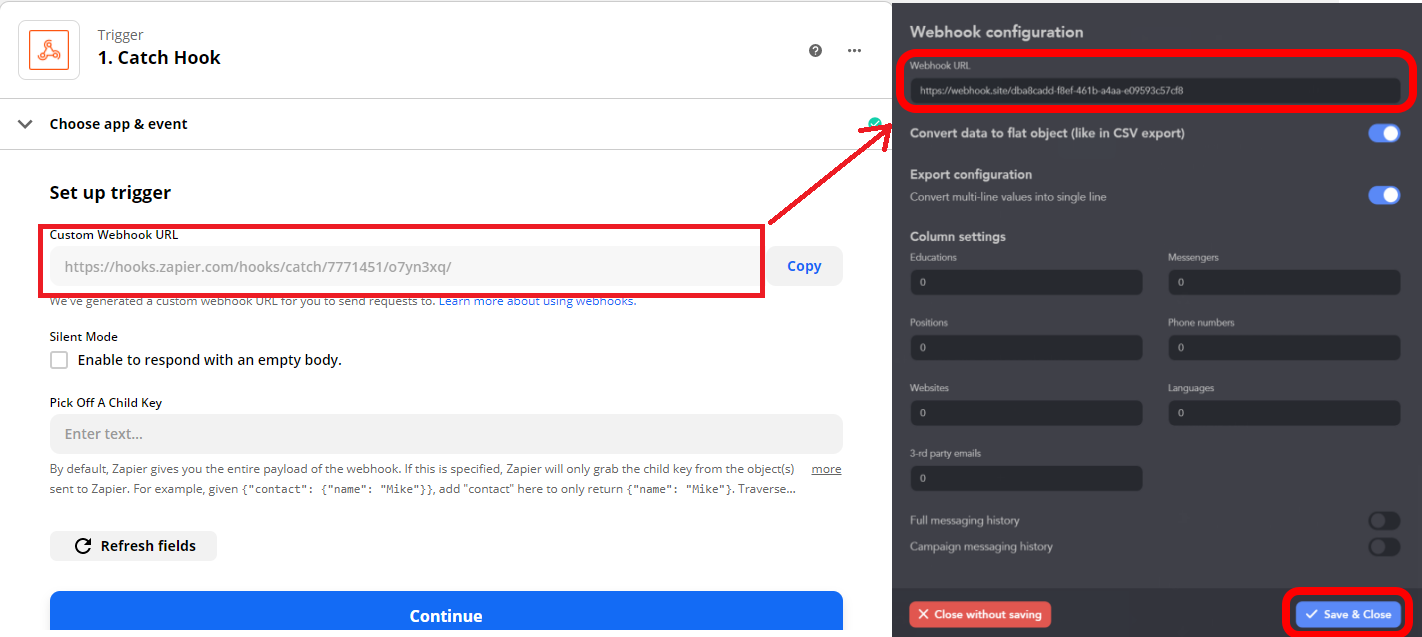This screenshot has width=1422, height=637.
Task: Click the Educations column settings field
Action: click(x=1026, y=282)
